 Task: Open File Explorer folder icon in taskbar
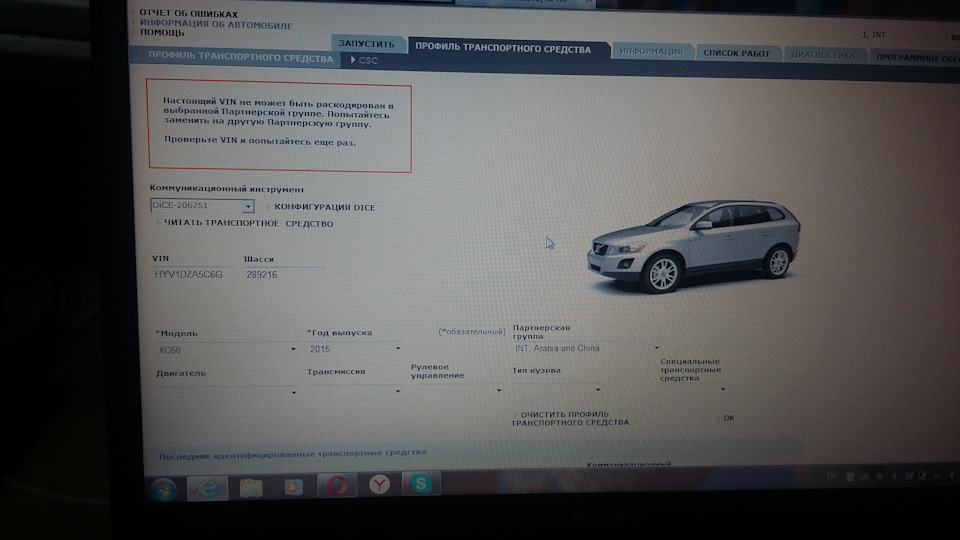pyautogui.click(x=252, y=487)
